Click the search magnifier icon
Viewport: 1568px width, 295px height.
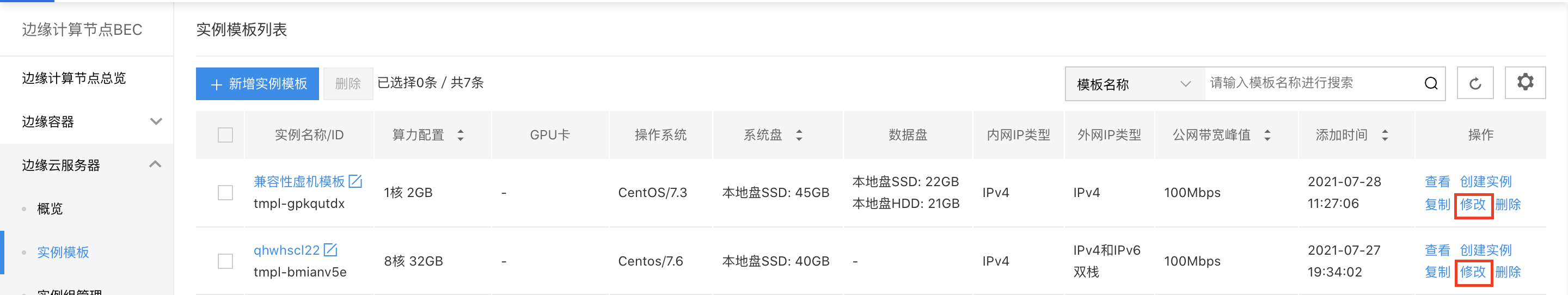[x=1430, y=83]
